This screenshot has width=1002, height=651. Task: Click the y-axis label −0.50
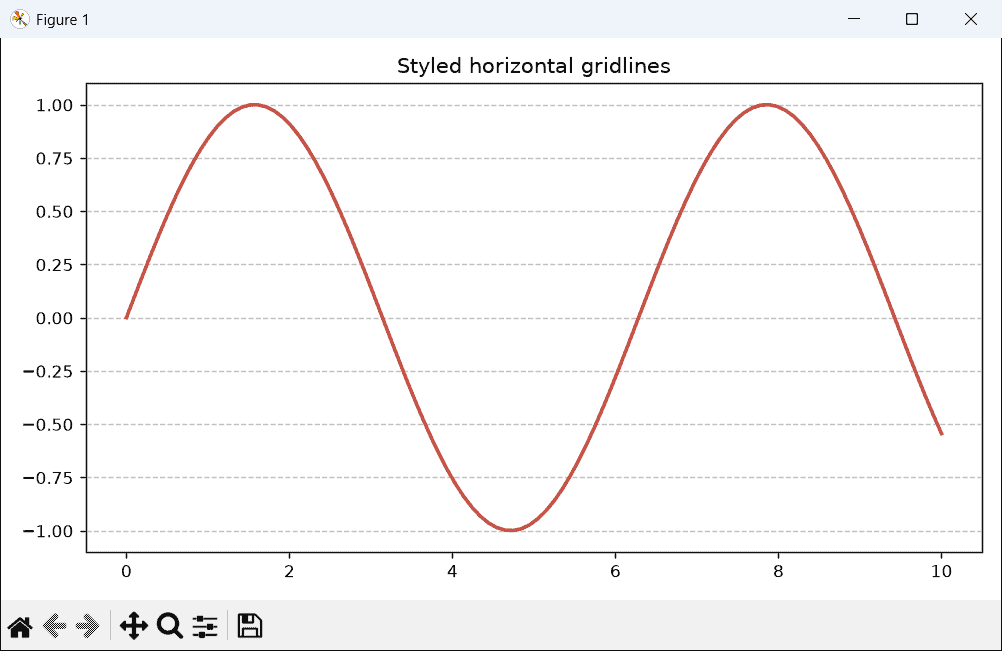(x=48, y=425)
